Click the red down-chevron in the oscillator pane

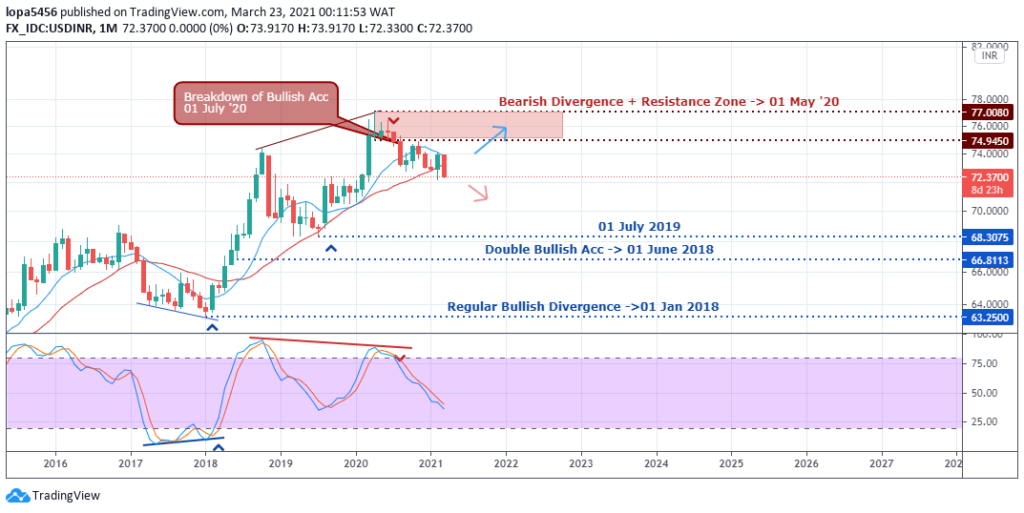point(401,358)
